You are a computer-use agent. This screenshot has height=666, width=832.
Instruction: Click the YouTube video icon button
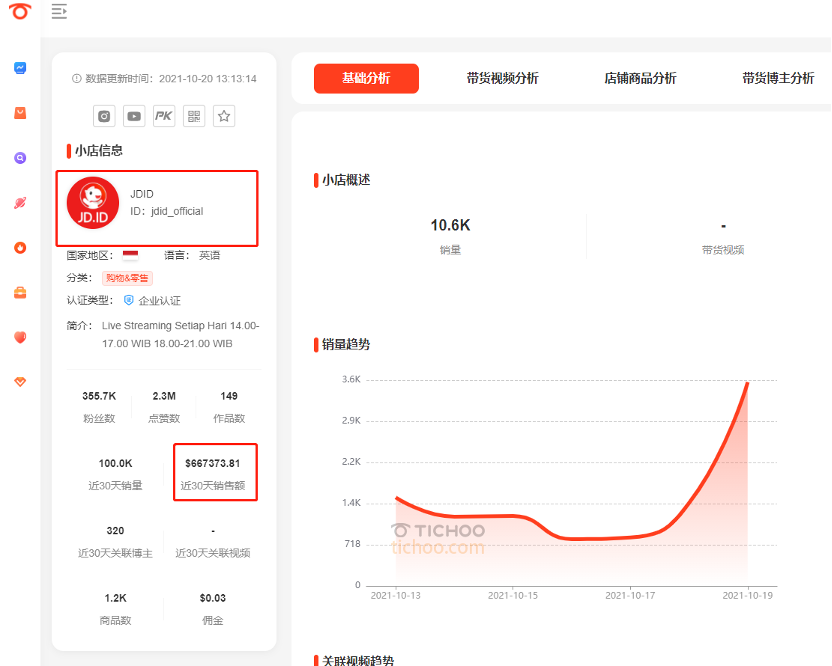tap(134, 116)
